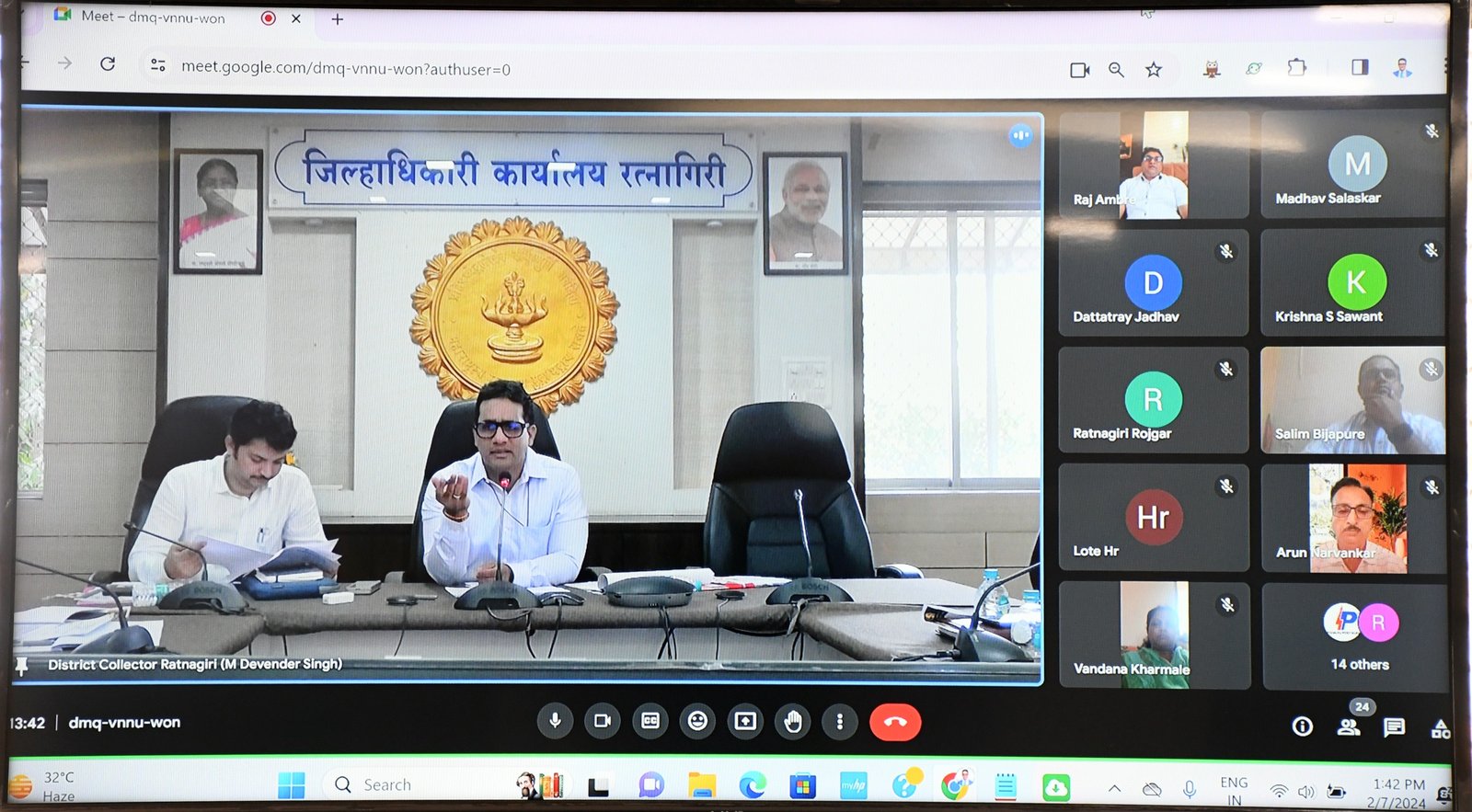Open the emoji reactions button
1472x812 pixels.
[x=698, y=722]
